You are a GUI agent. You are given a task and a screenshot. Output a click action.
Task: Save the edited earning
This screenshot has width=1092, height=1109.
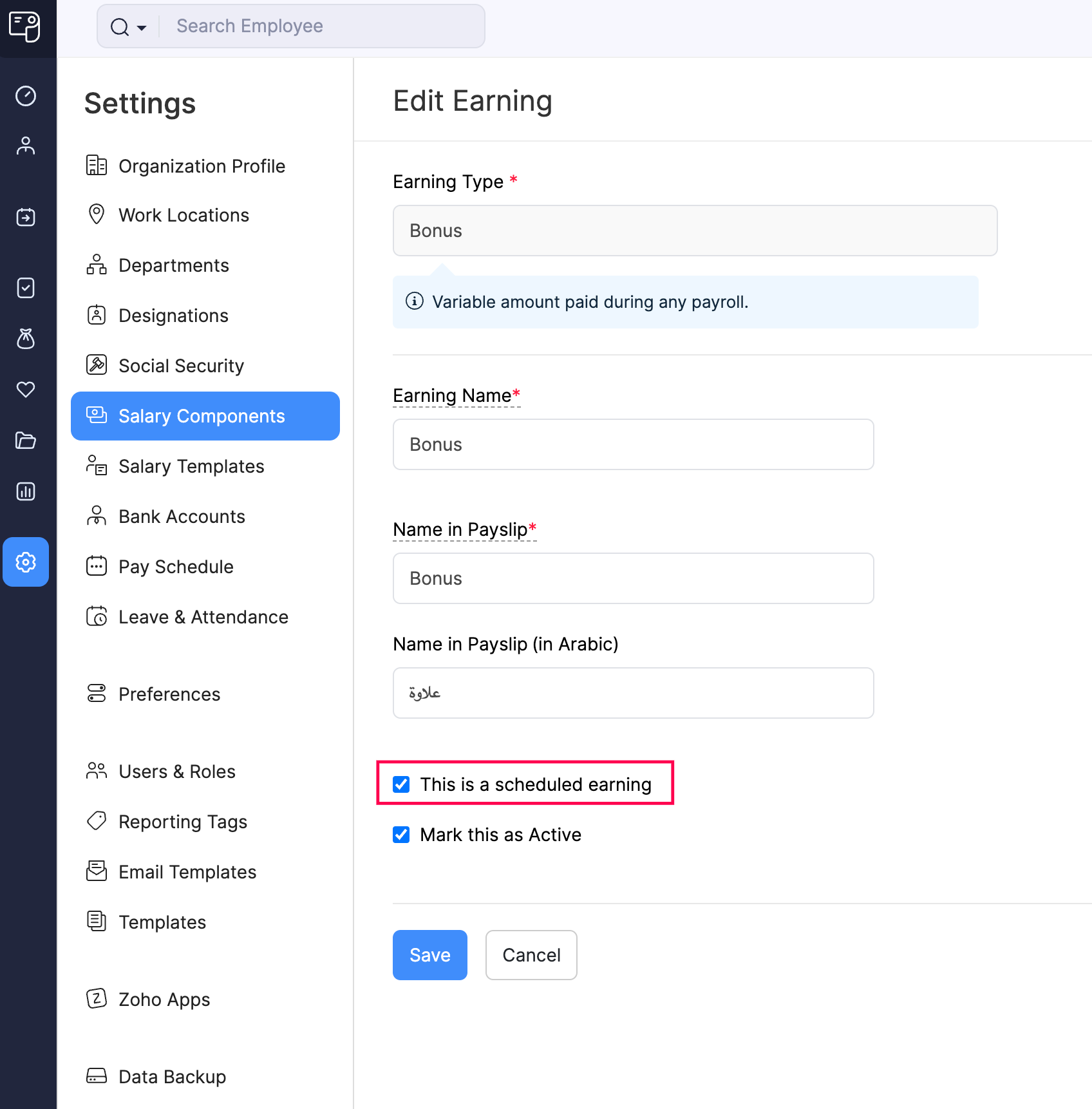click(x=429, y=955)
